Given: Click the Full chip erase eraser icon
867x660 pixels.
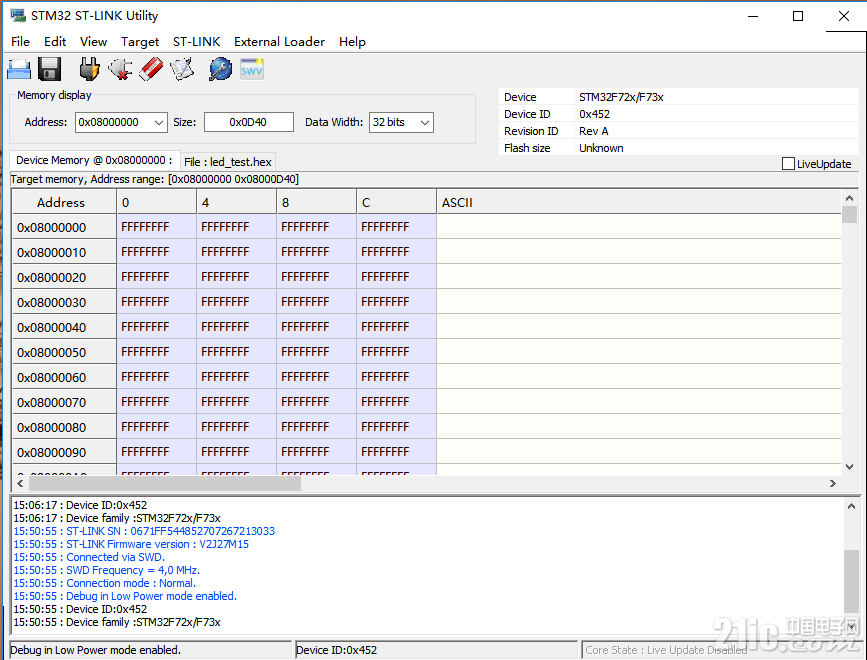Looking at the screenshot, I should pos(151,70).
